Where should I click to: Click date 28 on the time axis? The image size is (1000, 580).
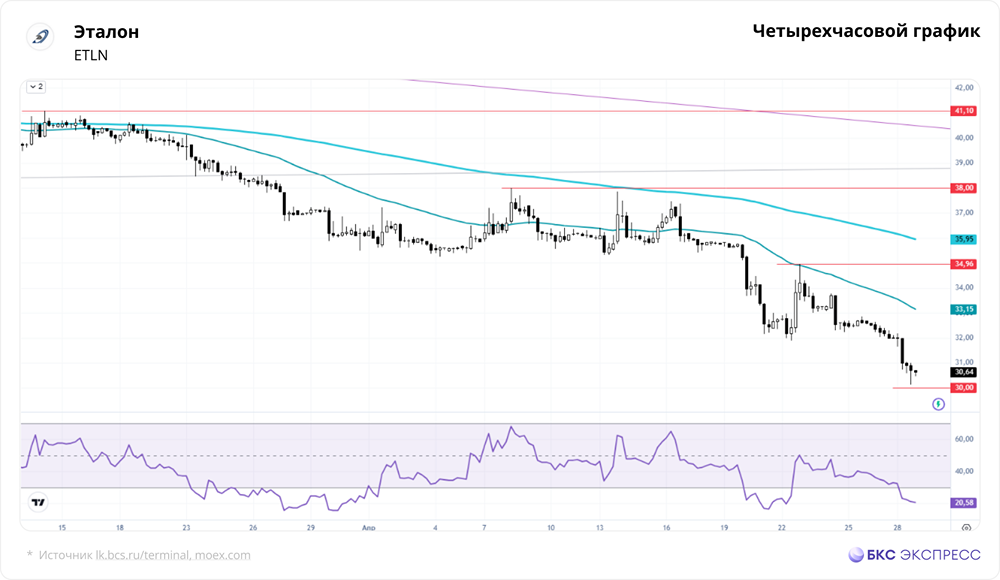(x=897, y=528)
